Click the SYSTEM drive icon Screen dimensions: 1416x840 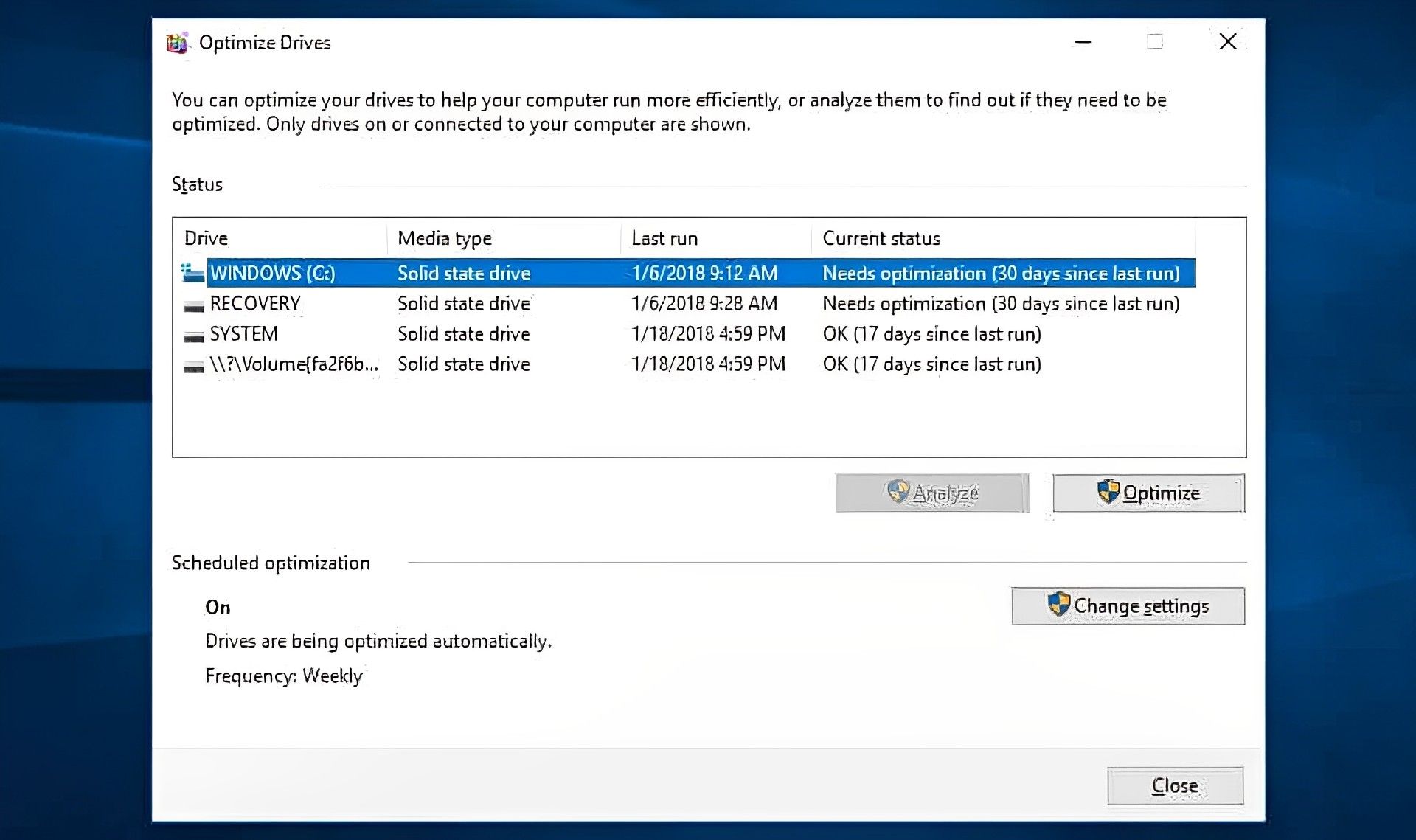(x=194, y=336)
